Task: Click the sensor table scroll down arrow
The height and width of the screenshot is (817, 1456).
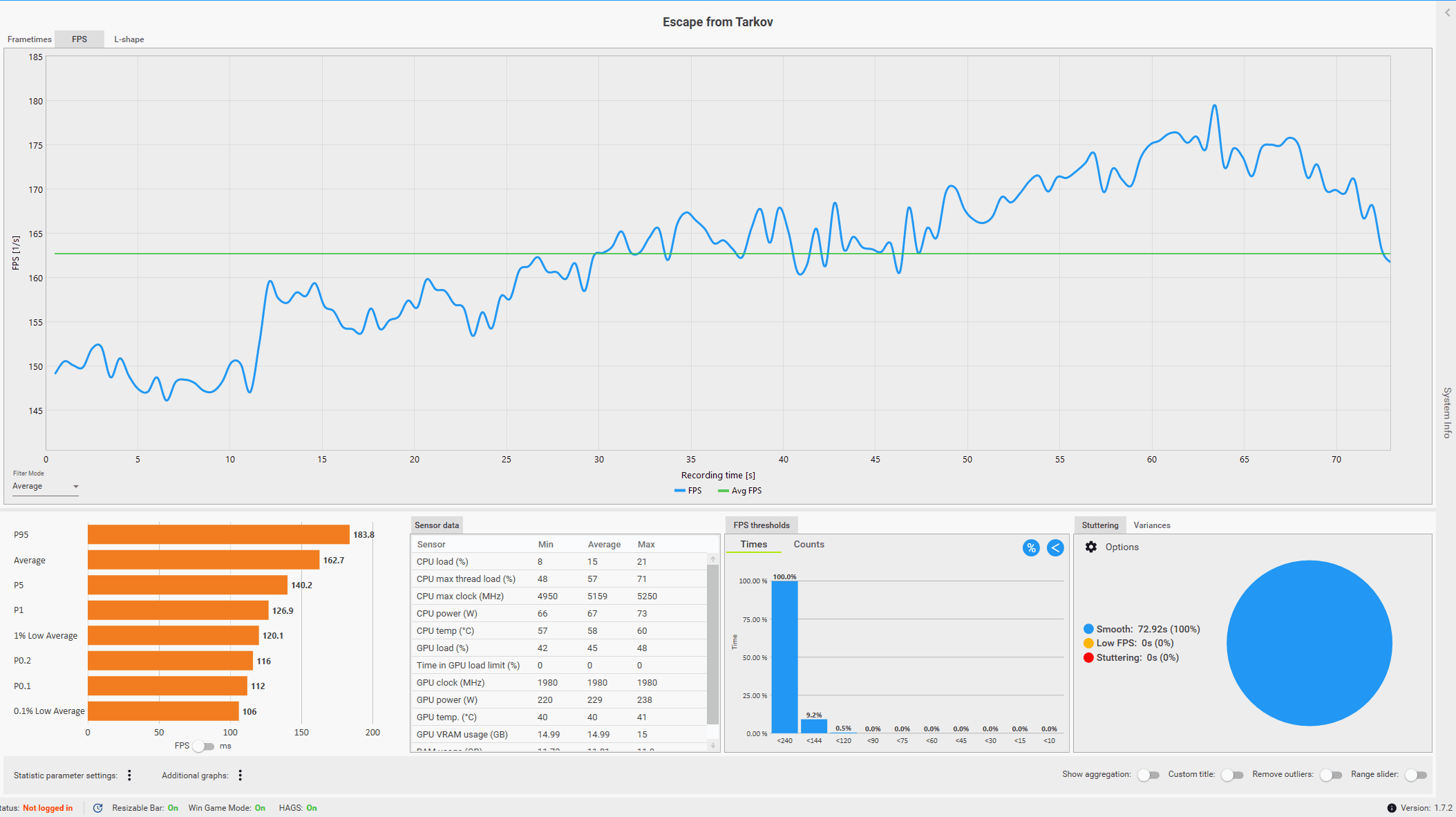Action: 713,744
